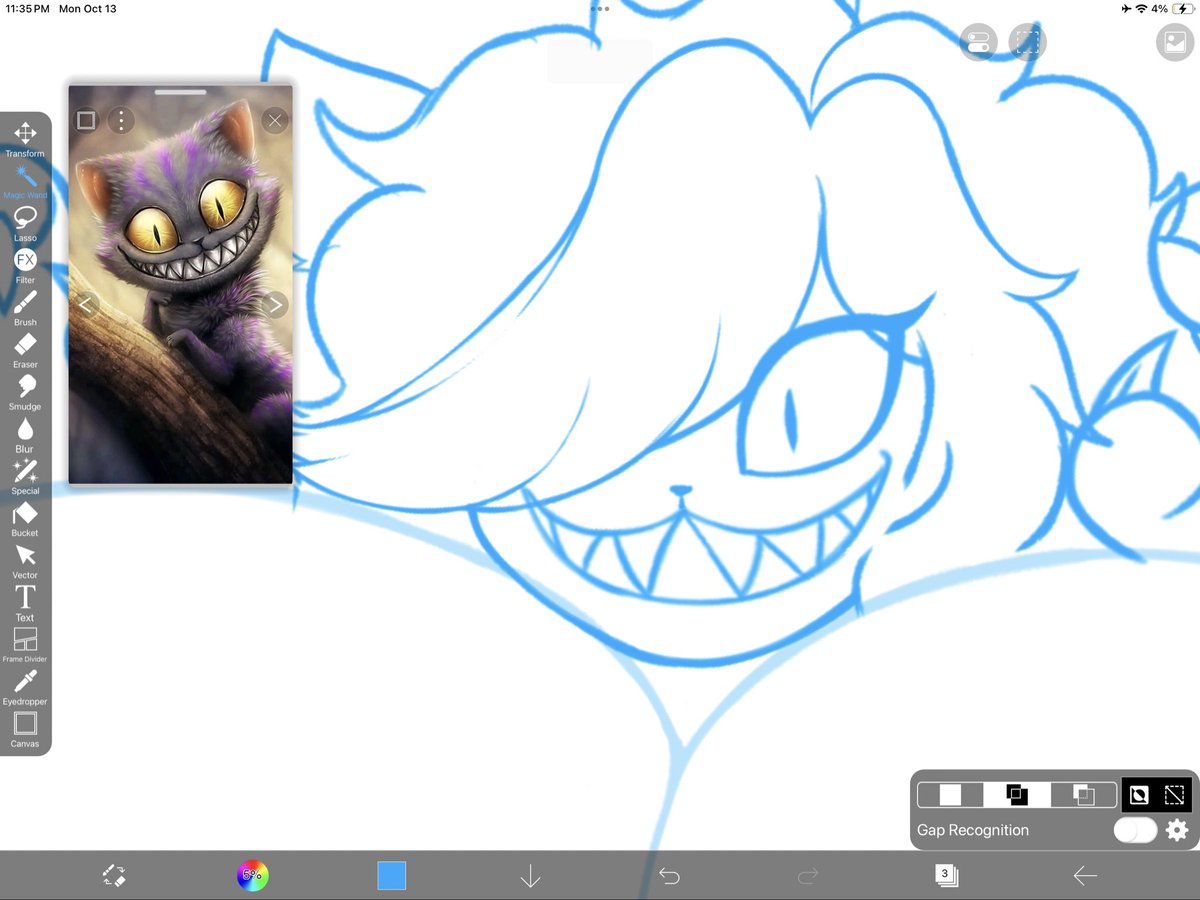Open the FX Filter tool
The image size is (1200, 900).
25,266
